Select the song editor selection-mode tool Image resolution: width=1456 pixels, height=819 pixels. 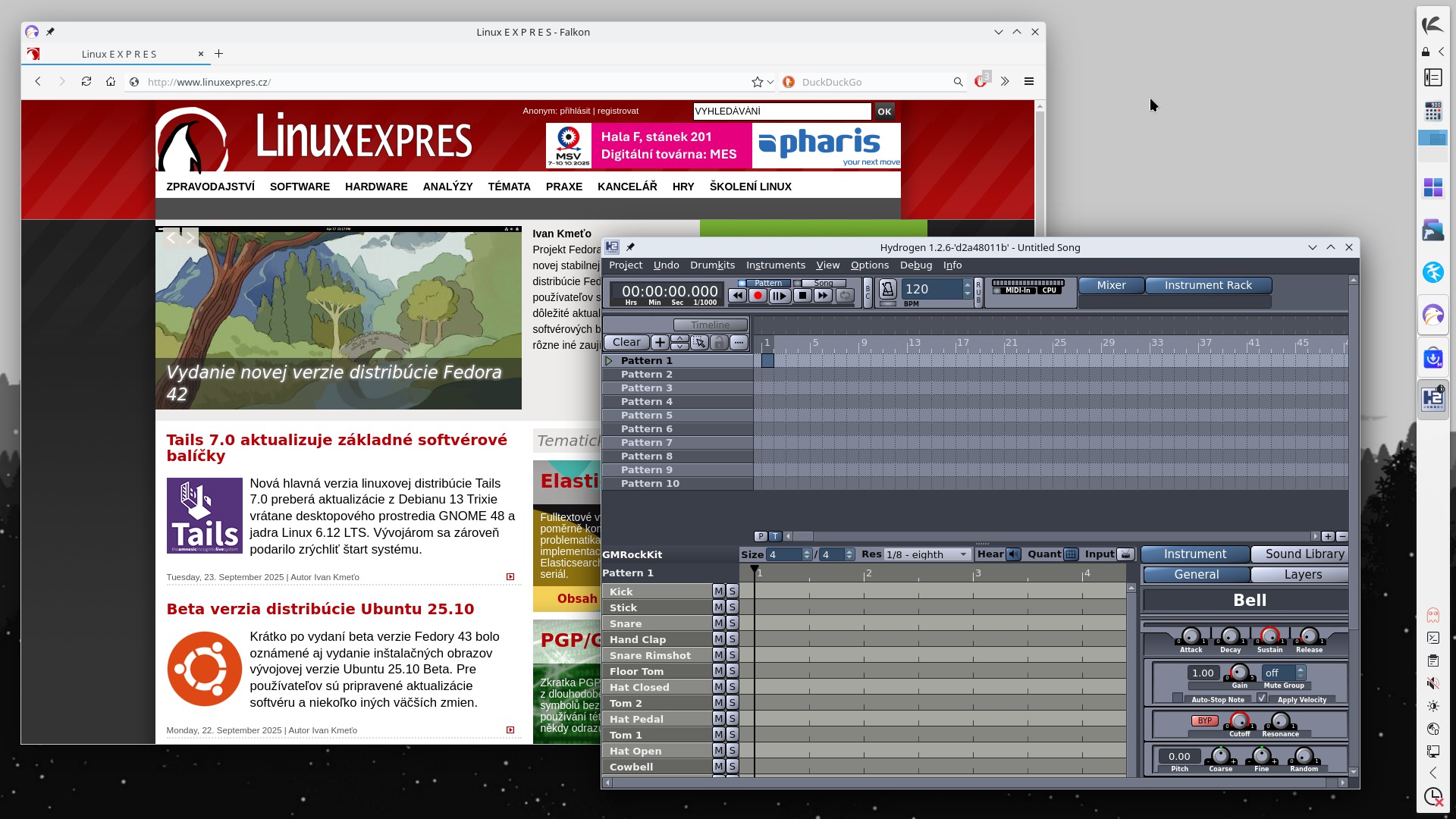(x=699, y=343)
